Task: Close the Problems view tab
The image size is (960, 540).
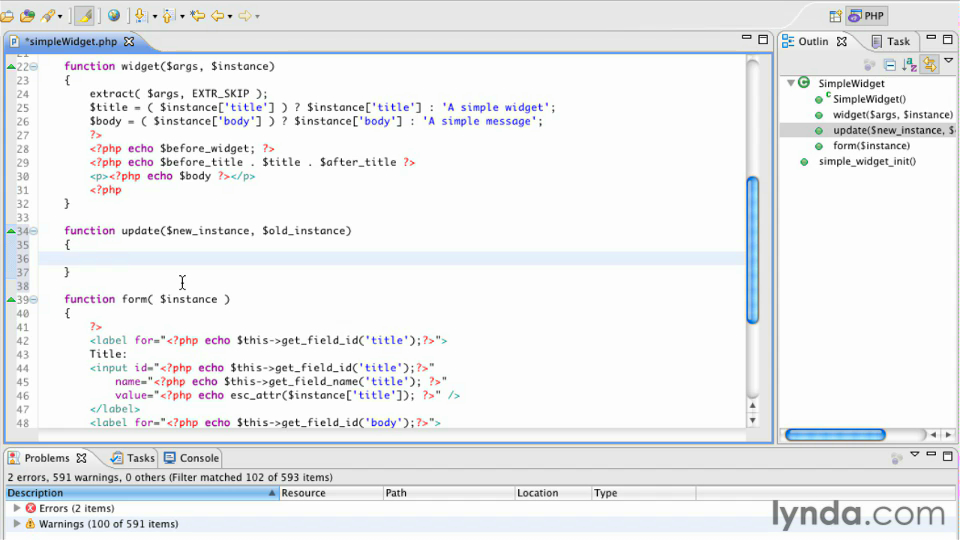Action: (x=81, y=458)
